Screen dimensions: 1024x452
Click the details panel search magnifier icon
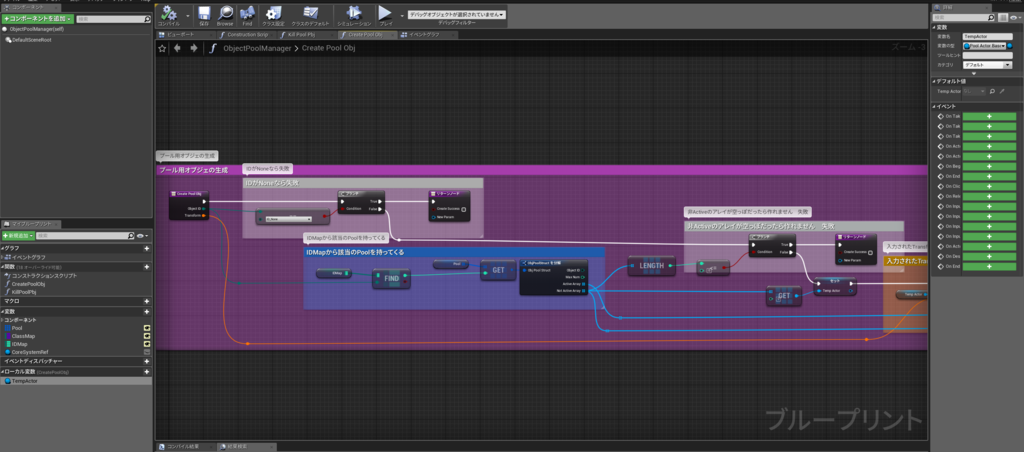pyautogui.click(x=992, y=18)
